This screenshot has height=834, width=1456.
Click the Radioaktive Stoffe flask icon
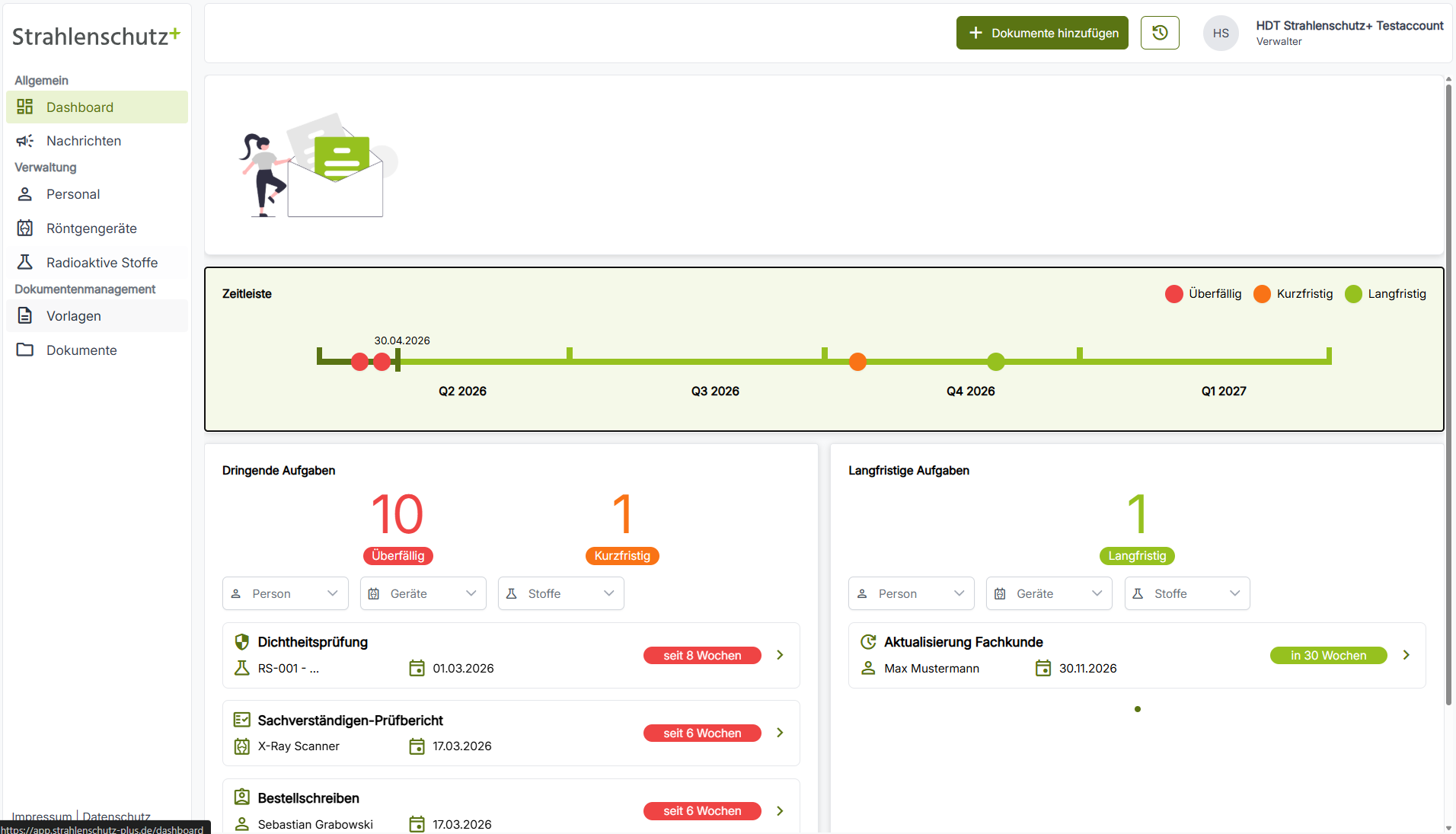point(25,263)
